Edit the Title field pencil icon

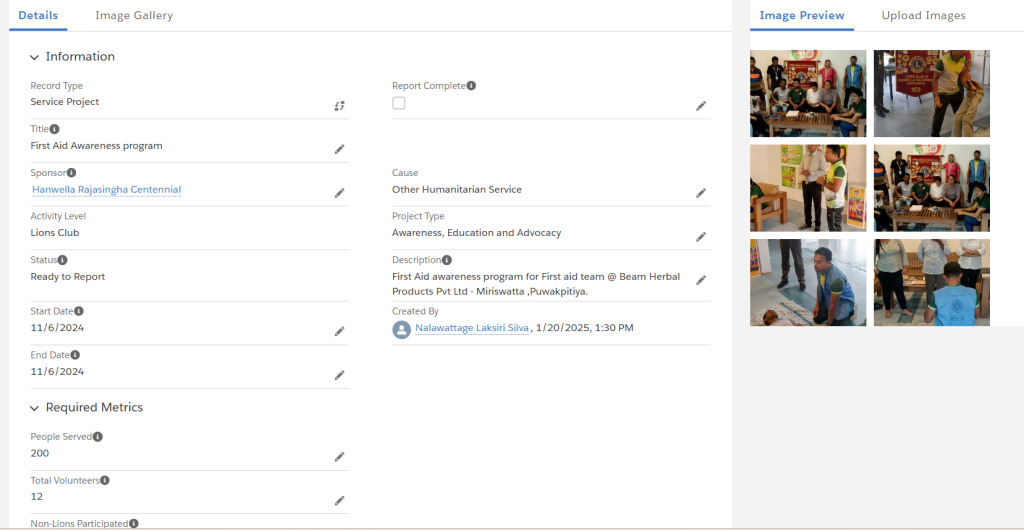pos(340,149)
